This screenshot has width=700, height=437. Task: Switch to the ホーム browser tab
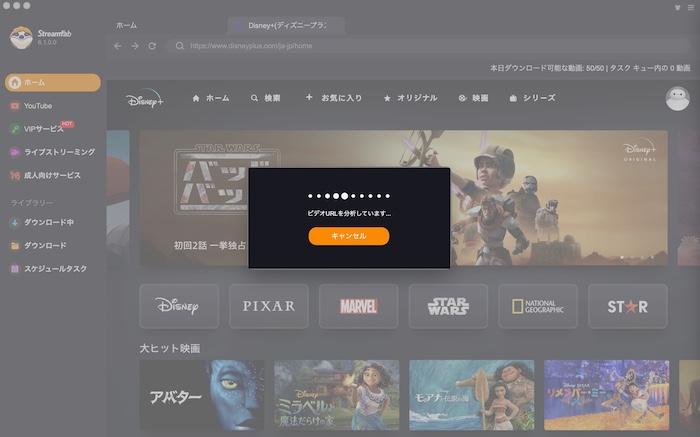[x=126, y=25]
